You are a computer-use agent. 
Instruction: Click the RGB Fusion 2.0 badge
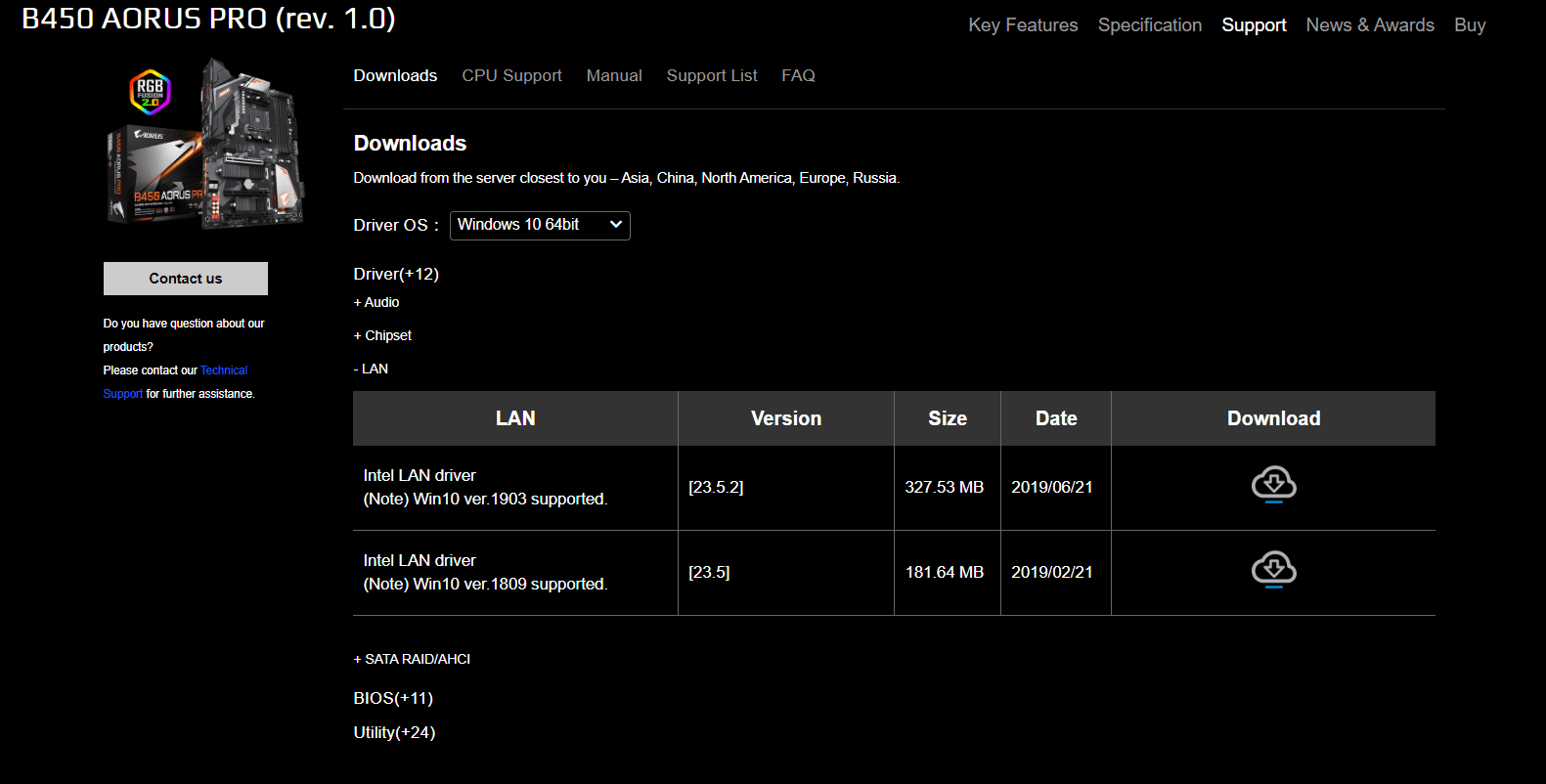point(150,93)
